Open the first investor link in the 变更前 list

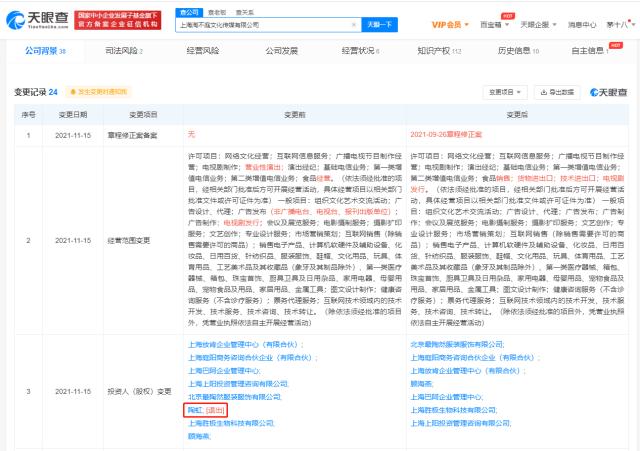pos(244,344)
